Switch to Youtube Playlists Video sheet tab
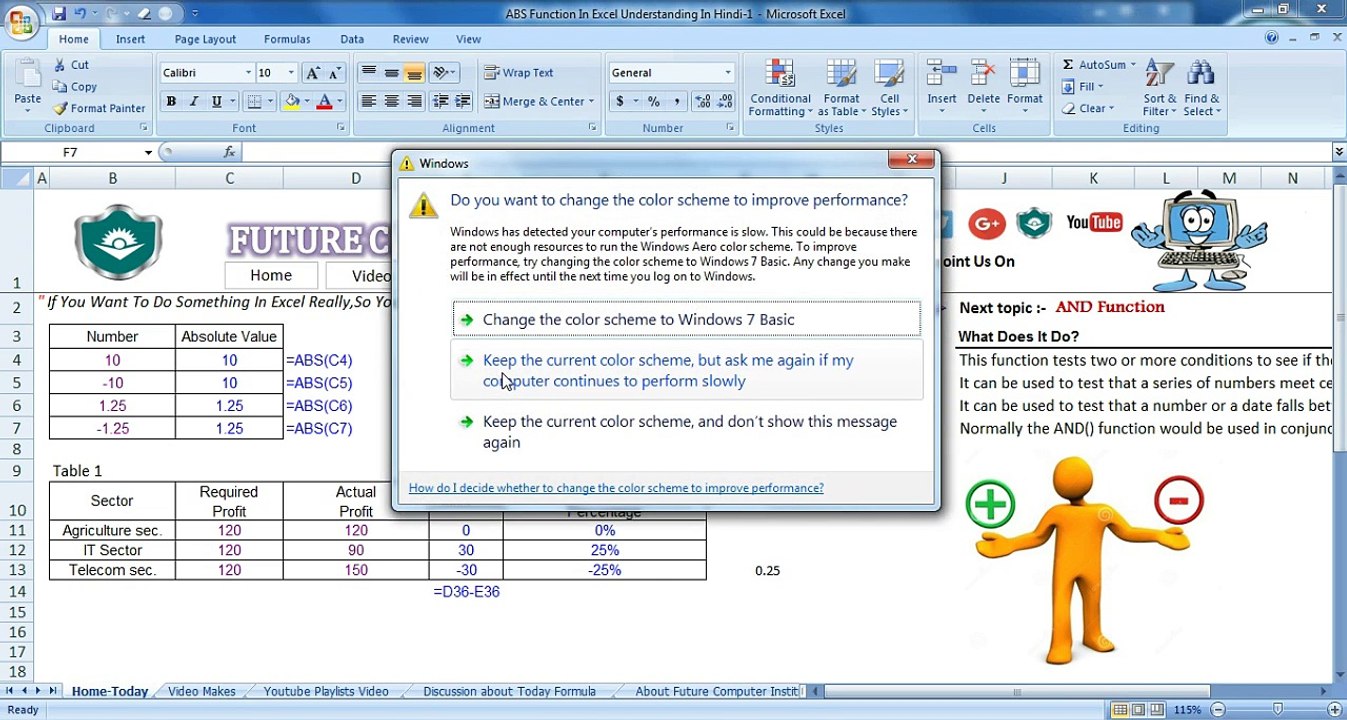This screenshot has width=1347, height=720. pos(326,691)
